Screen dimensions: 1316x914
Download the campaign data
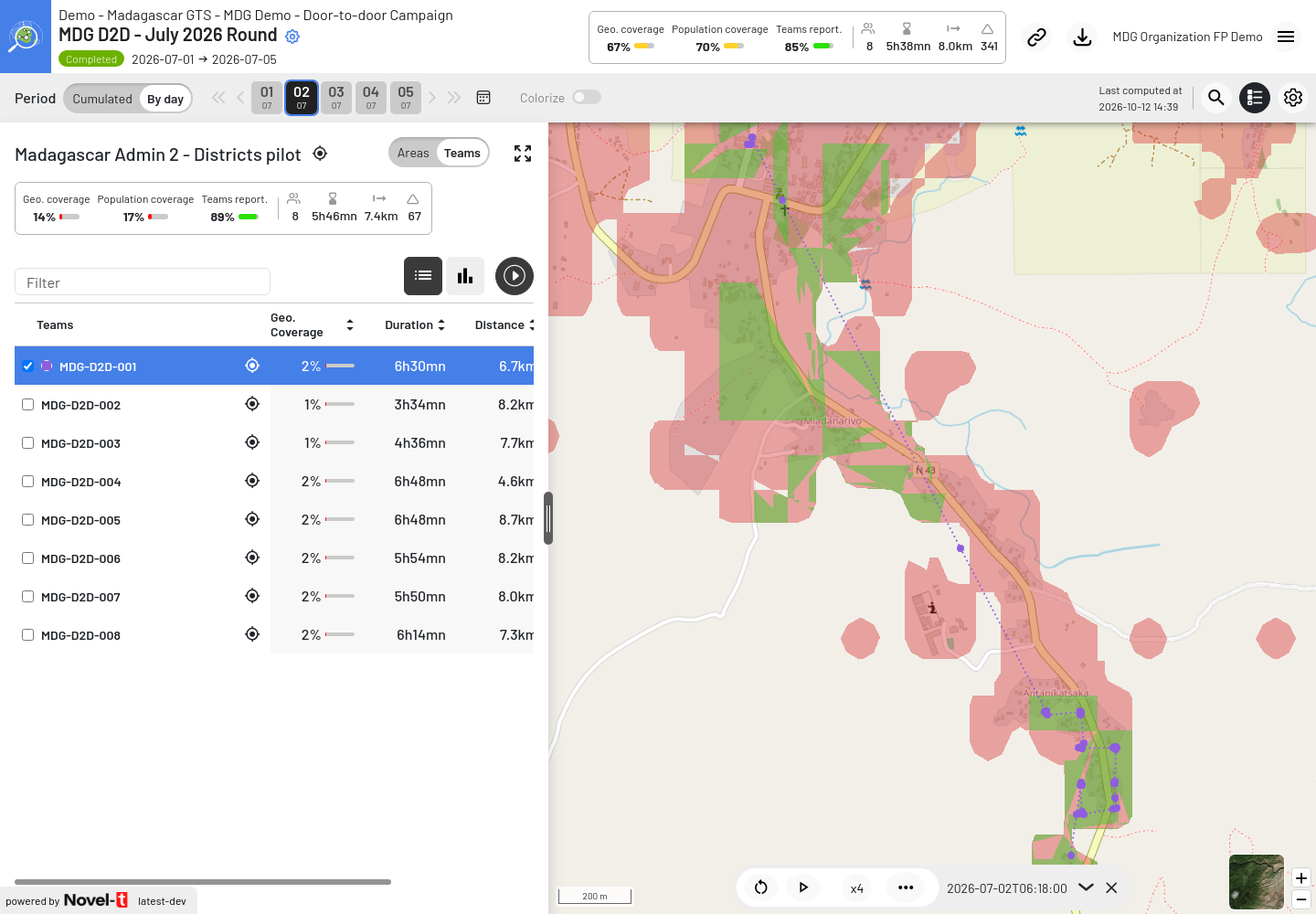point(1082,37)
